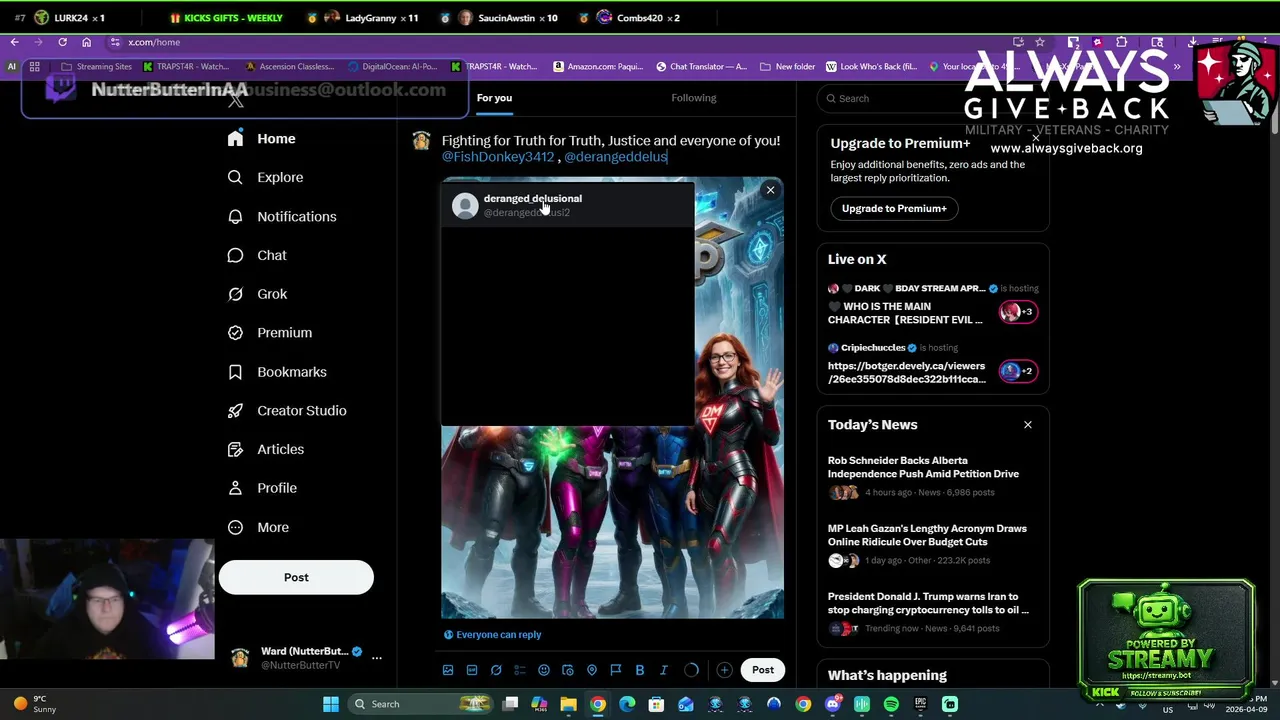Screen dimensions: 1280x720
Task: Switch to the Following tab
Action: (x=694, y=98)
